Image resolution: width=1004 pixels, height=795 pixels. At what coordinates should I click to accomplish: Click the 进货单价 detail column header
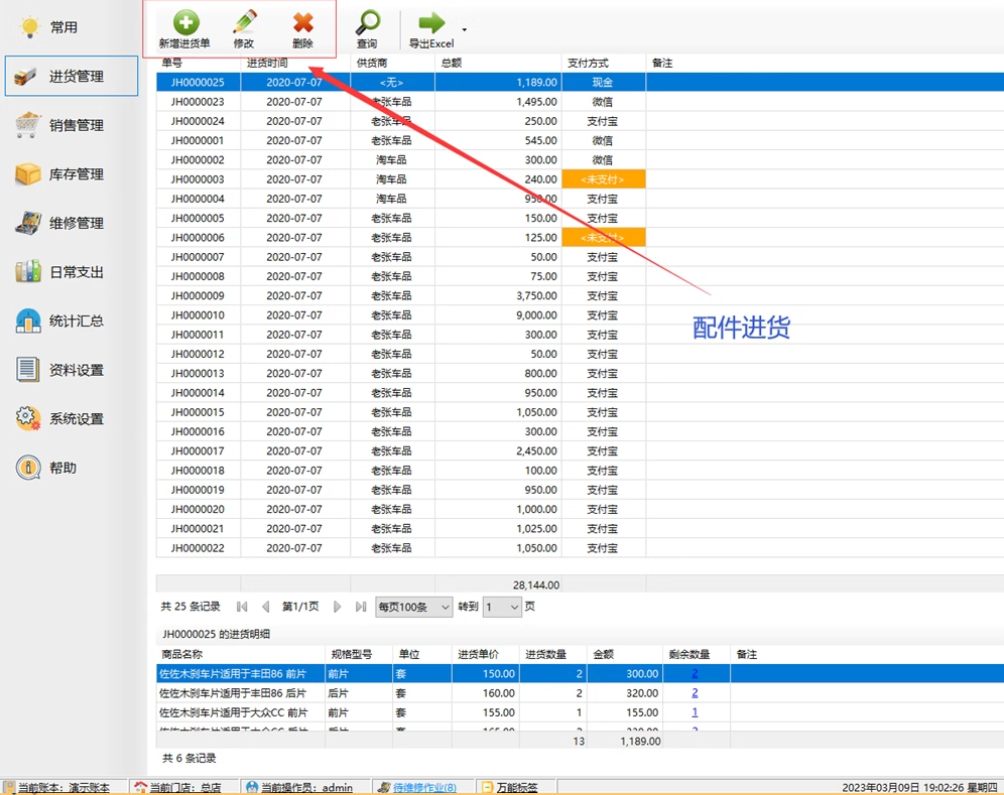(478, 654)
